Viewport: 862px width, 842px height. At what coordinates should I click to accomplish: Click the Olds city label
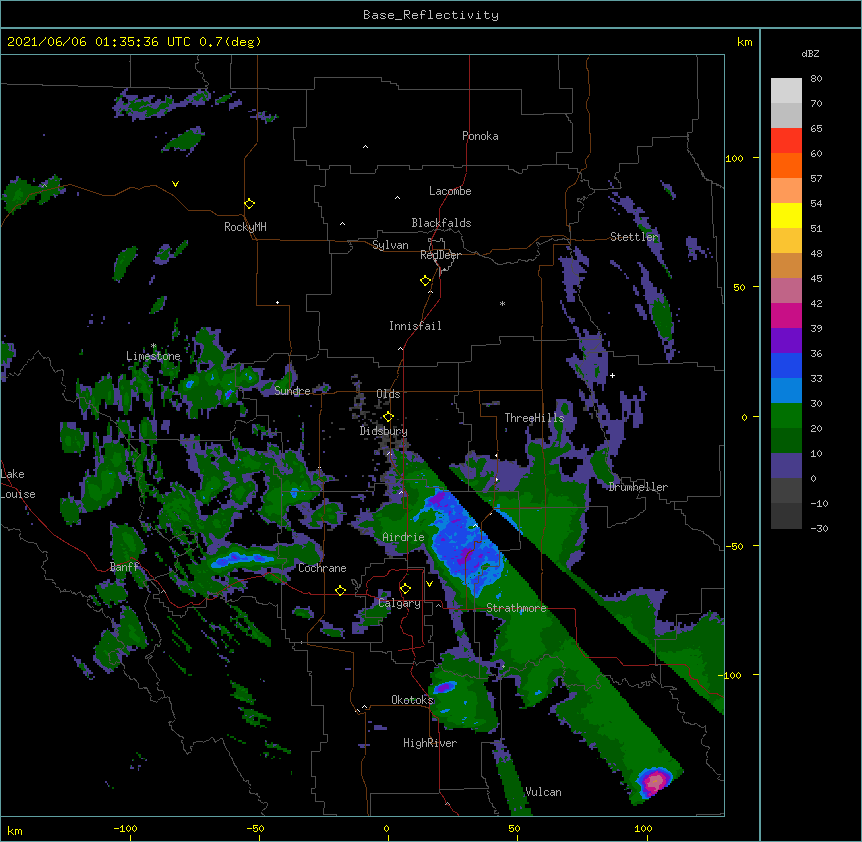tap(388, 394)
